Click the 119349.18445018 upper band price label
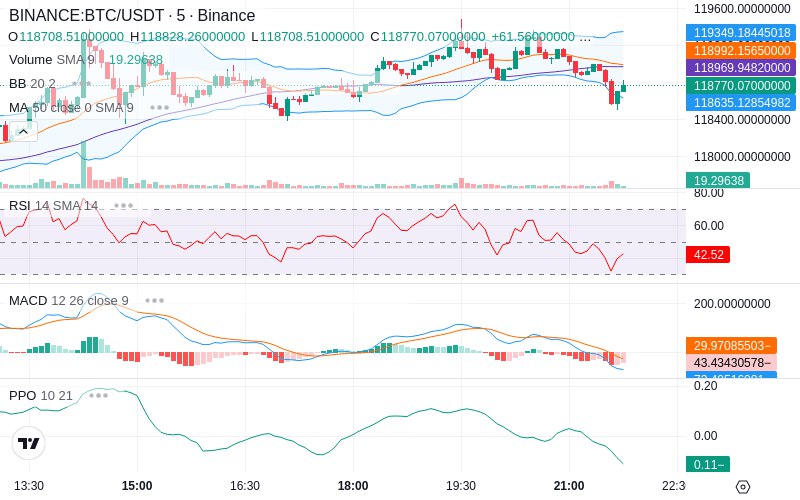The height and width of the screenshot is (500, 800). tap(741, 33)
